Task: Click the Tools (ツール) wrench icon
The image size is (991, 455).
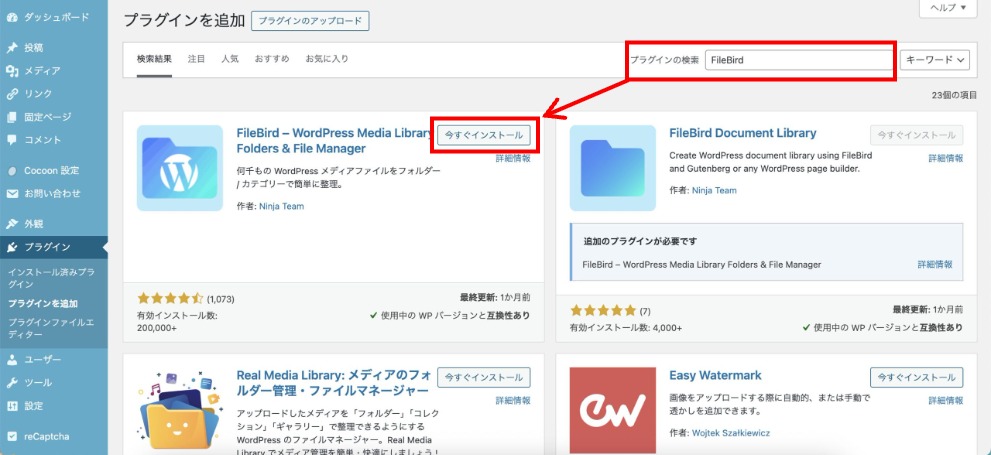Action: pos(12,382)
